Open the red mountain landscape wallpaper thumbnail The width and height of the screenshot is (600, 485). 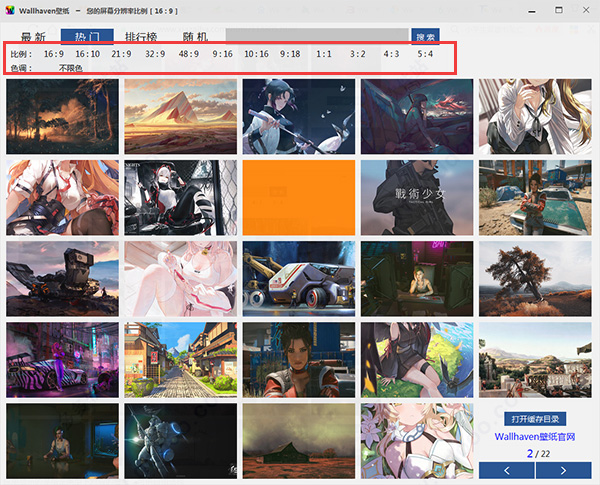coord(180,116)
